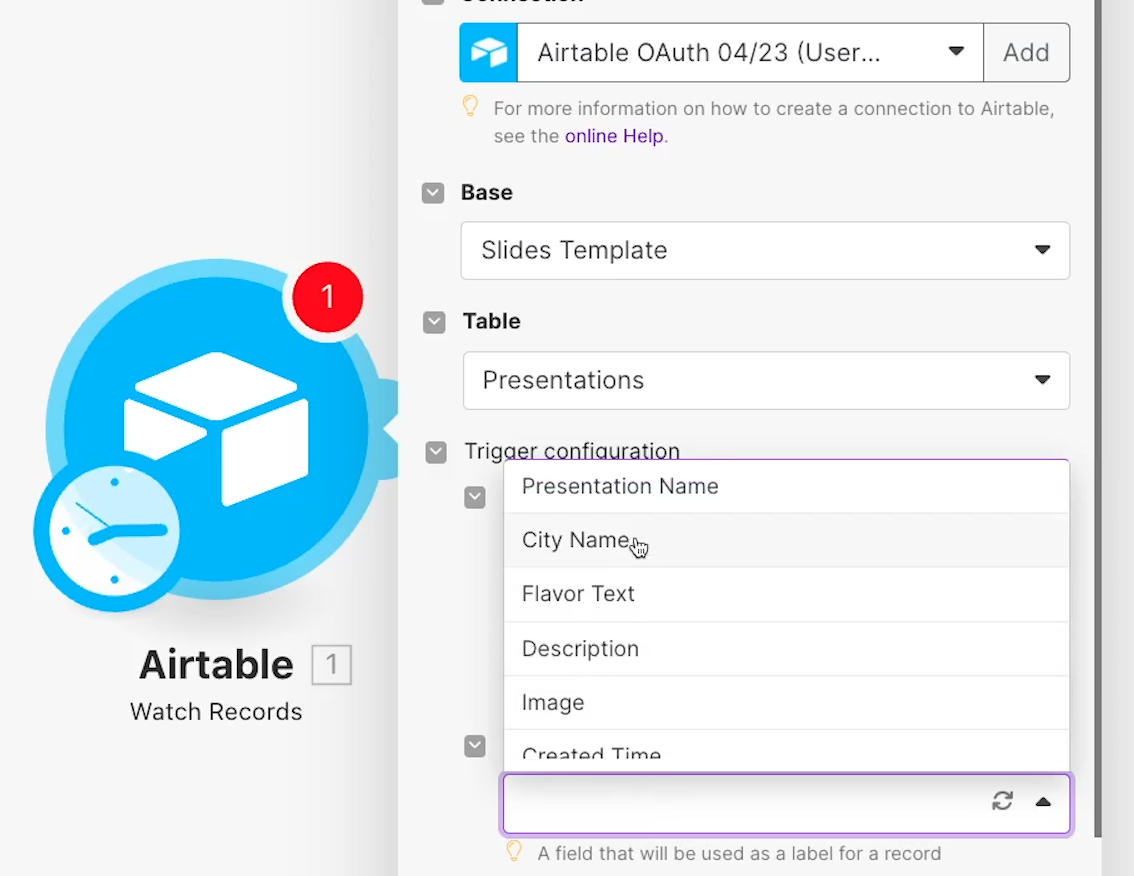Click the Add connection button
Viewport: 1134px width, 876px height.
[x=1026, y=53]
